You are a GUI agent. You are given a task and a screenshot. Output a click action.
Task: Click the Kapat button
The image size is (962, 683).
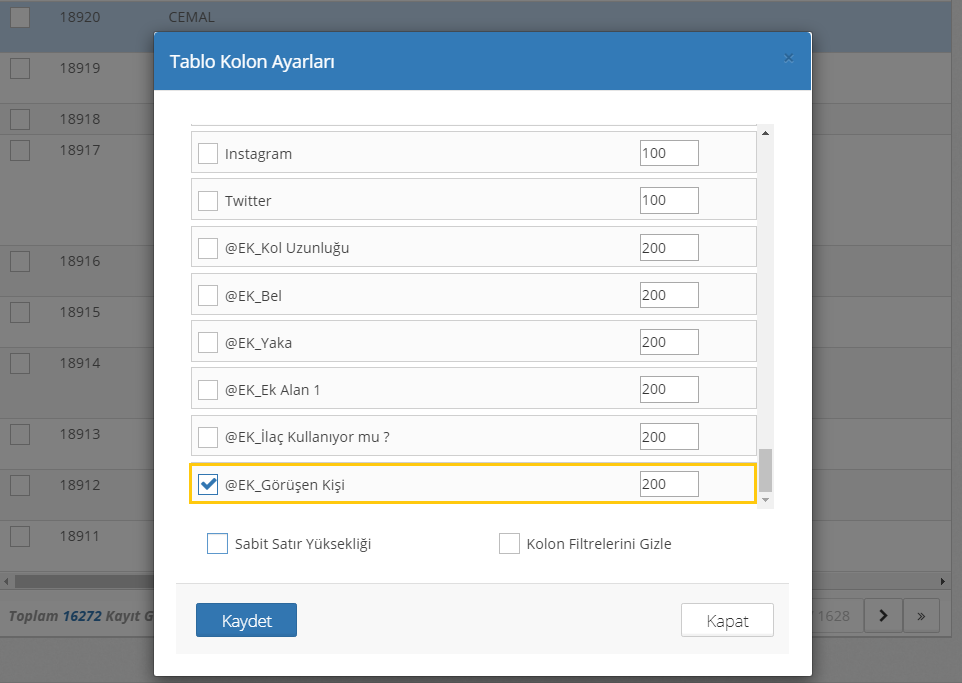727,620
